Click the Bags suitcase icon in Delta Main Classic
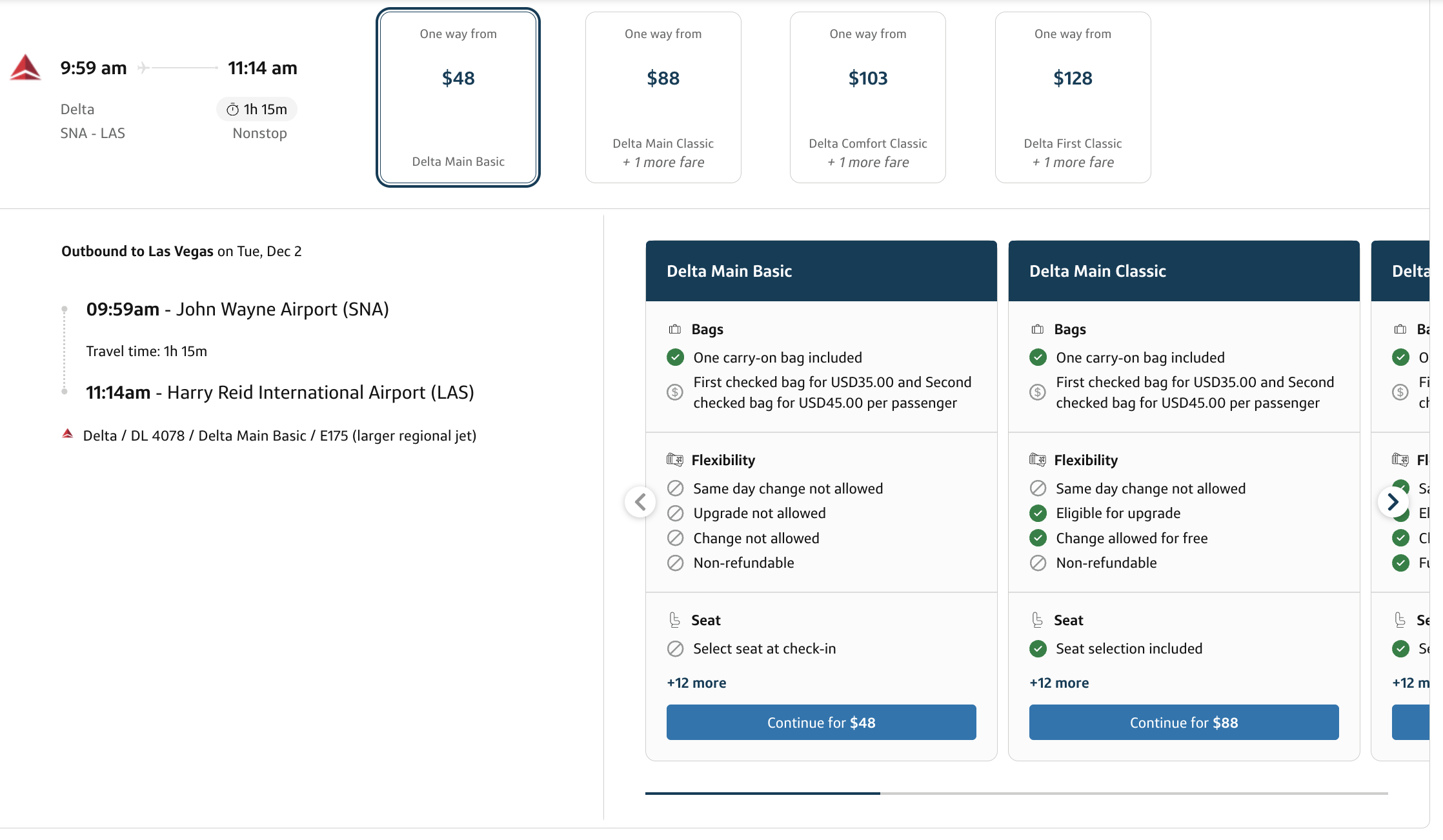The width and height of the screenshot is (1443, 840). coord(1038,329)
